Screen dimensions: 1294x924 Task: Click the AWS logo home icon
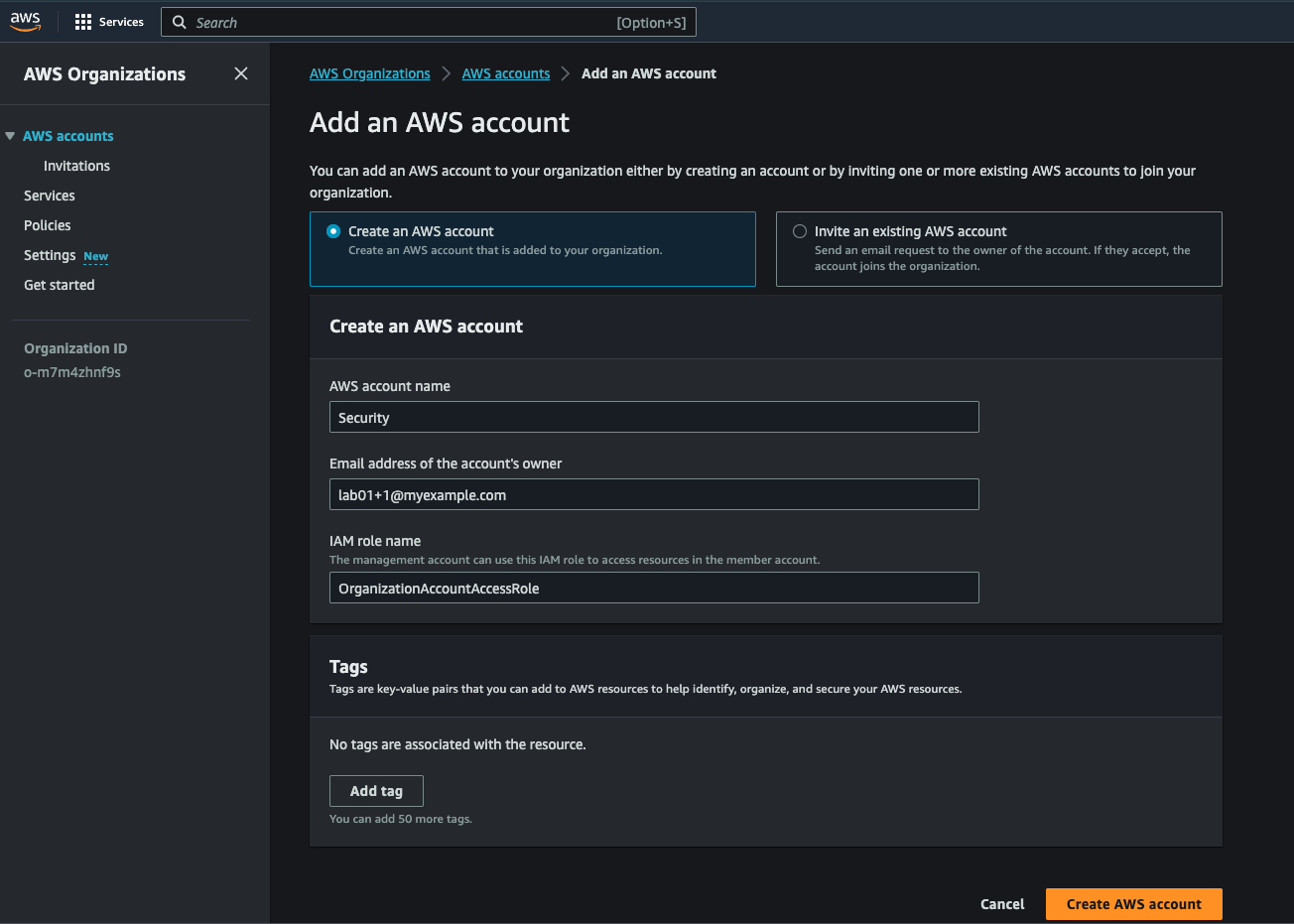pos(26,22)
